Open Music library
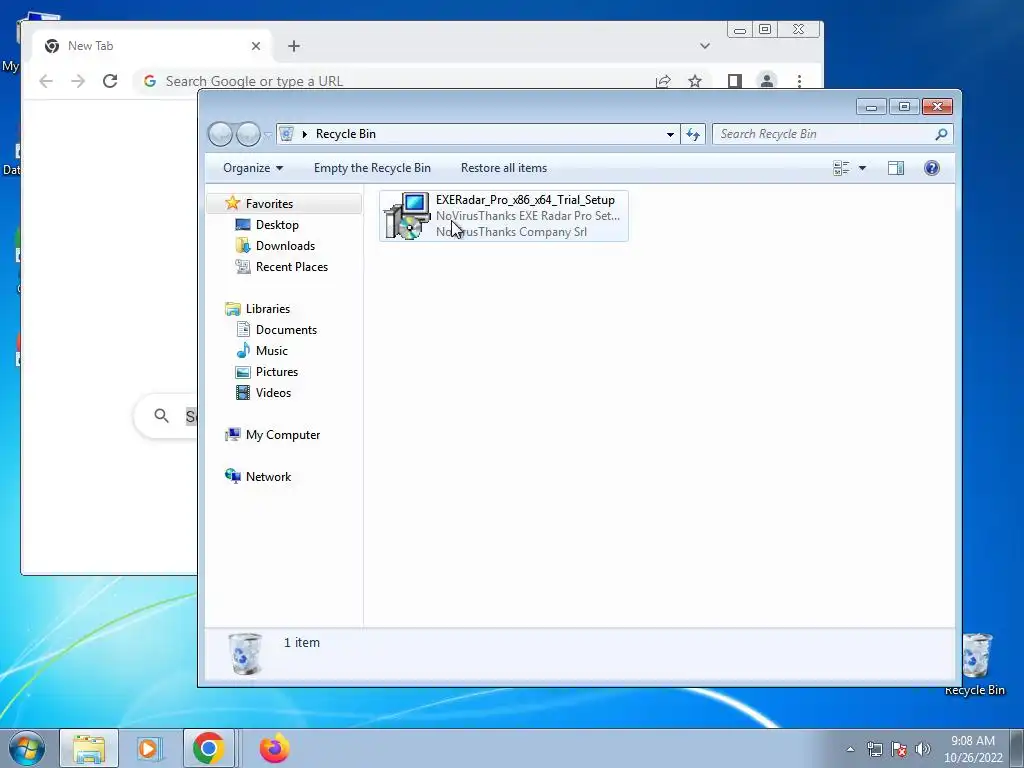 pyautogui.click(x=272, y=351)
